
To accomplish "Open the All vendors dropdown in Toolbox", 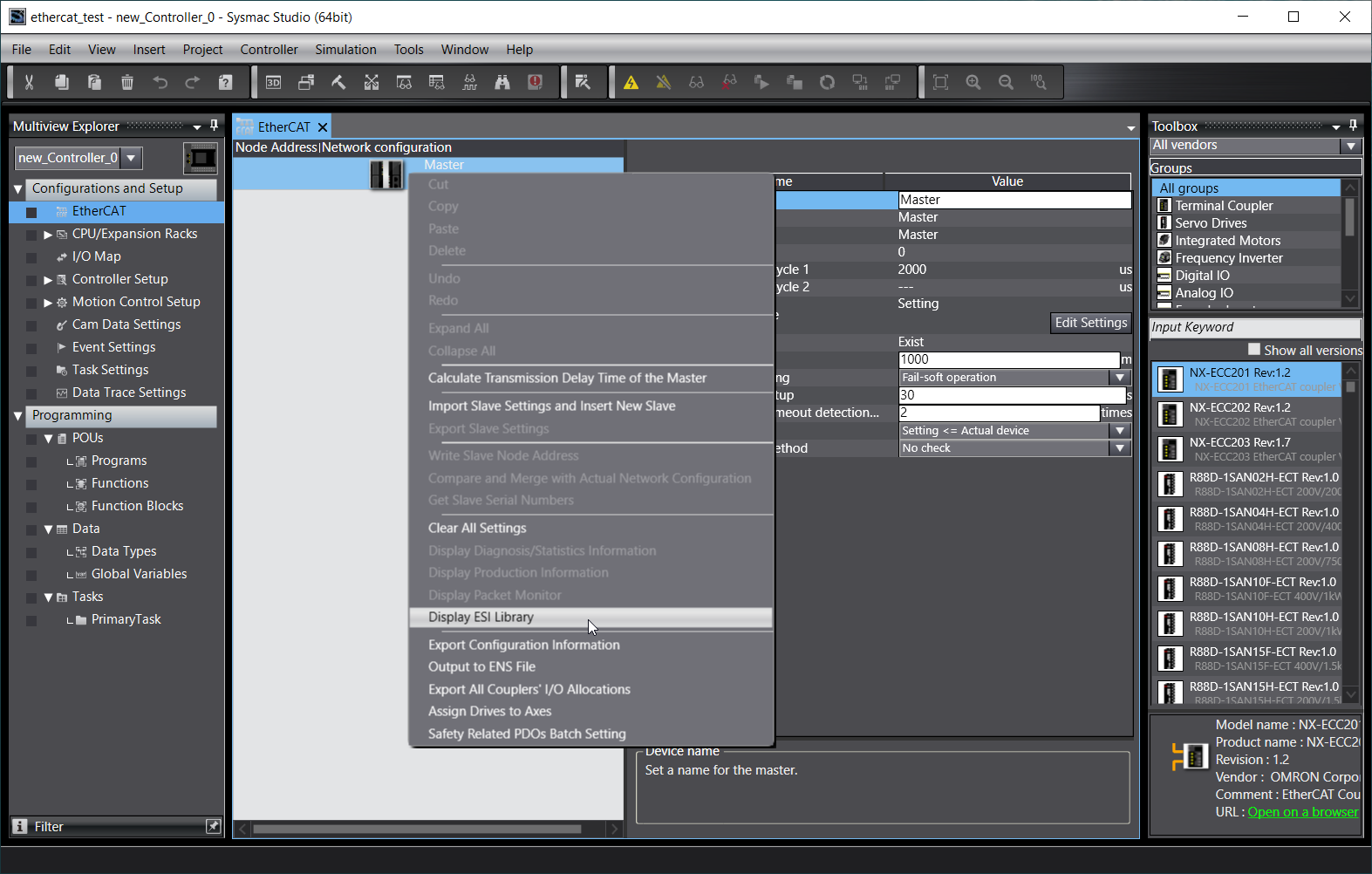I will click(x=1351, y=146).
